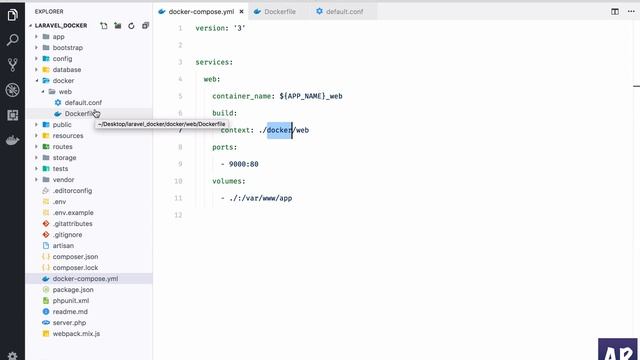Expand the tests folder

click(x=60, y=169)
